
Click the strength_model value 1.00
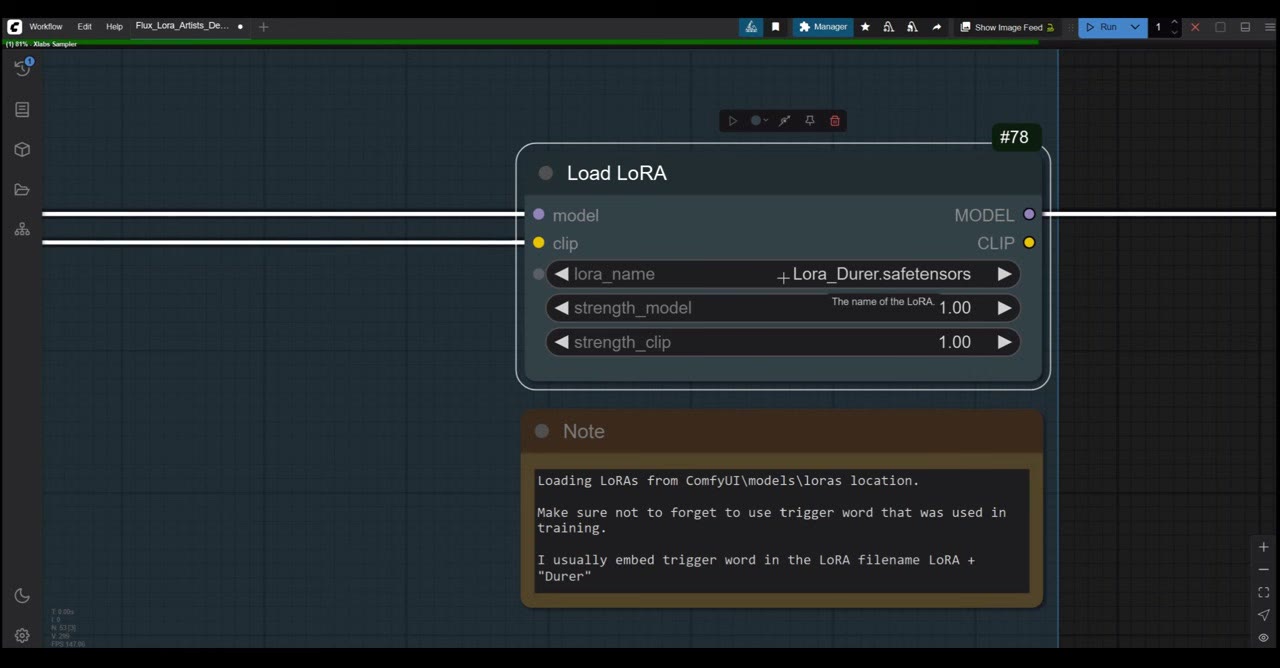(955, 308)
